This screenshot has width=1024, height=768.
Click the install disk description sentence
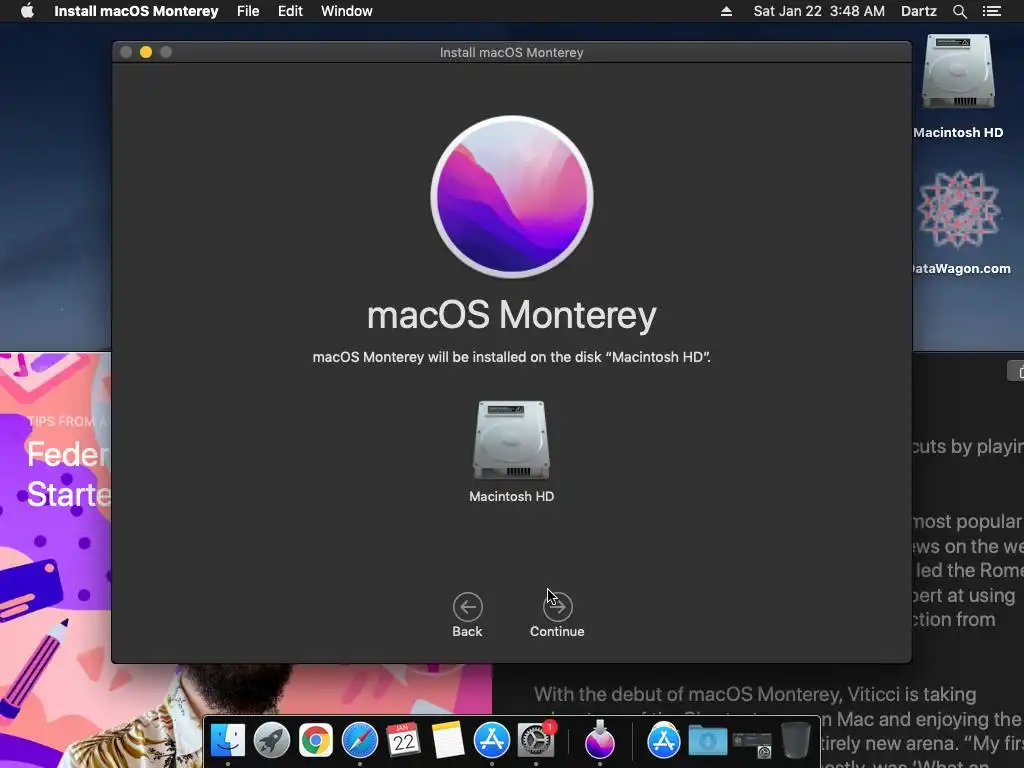[x=511, y=357]
